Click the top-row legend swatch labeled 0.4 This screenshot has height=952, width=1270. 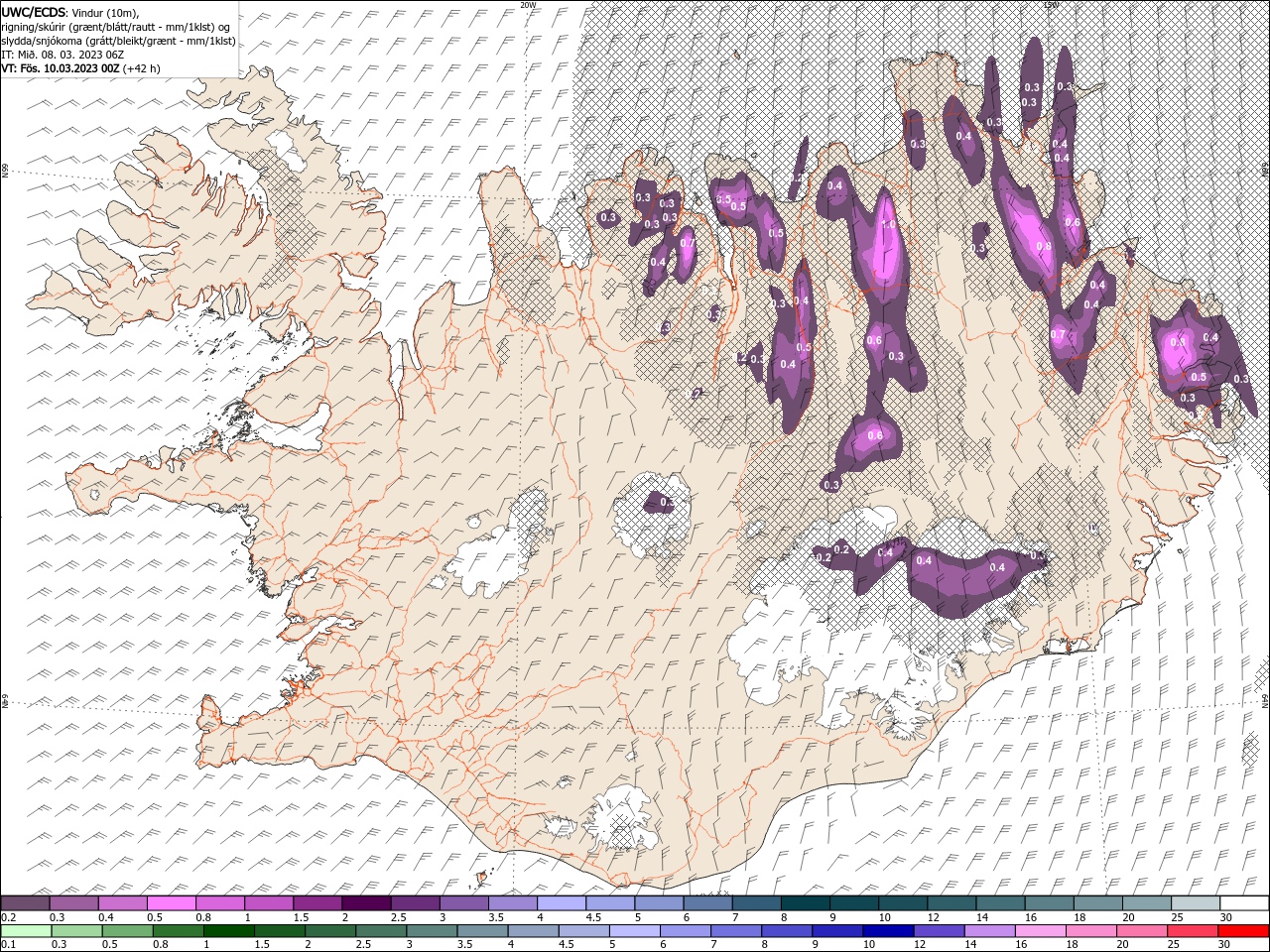tap(122, 903)
